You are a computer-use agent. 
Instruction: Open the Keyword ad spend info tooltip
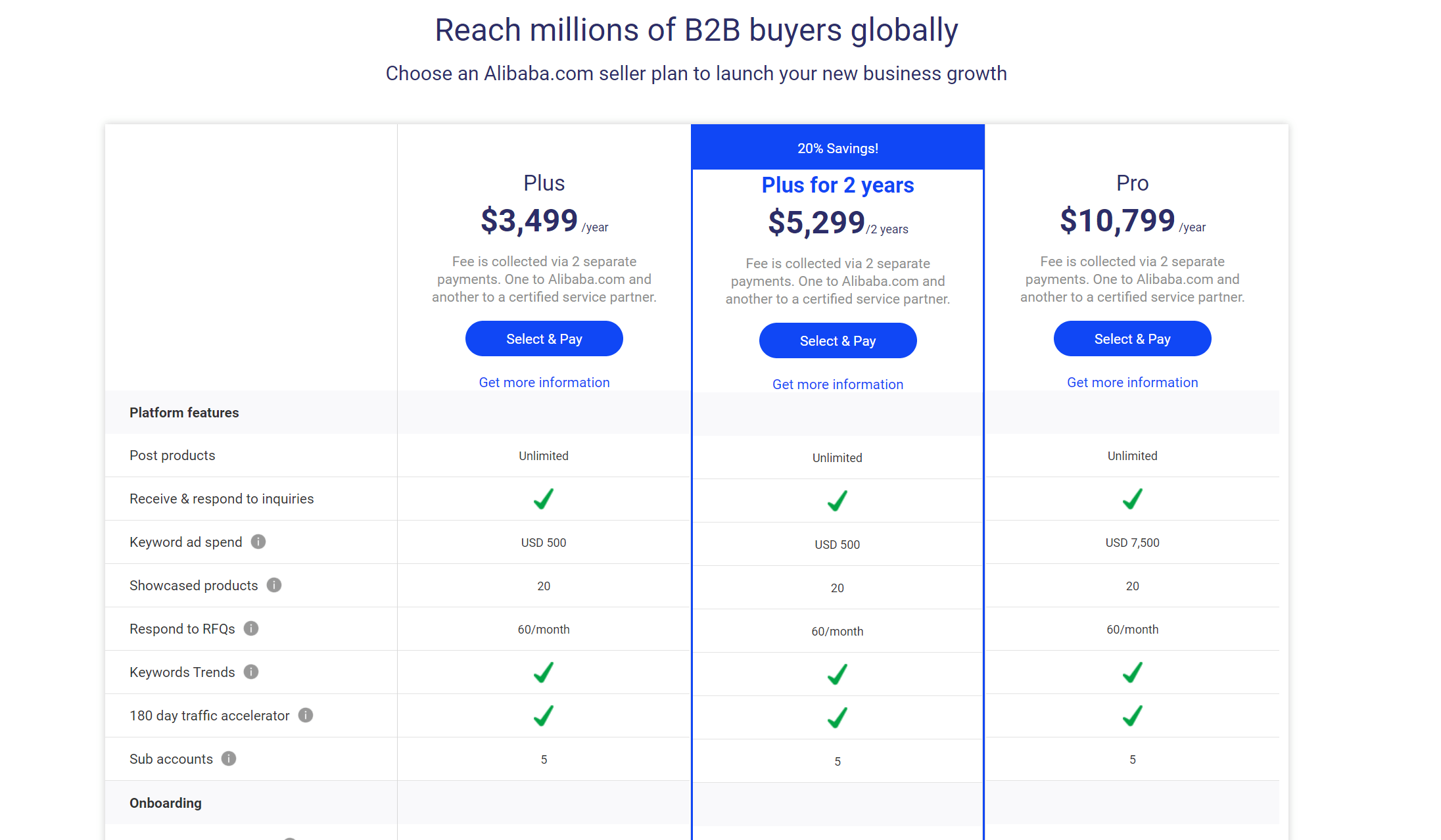258,542
